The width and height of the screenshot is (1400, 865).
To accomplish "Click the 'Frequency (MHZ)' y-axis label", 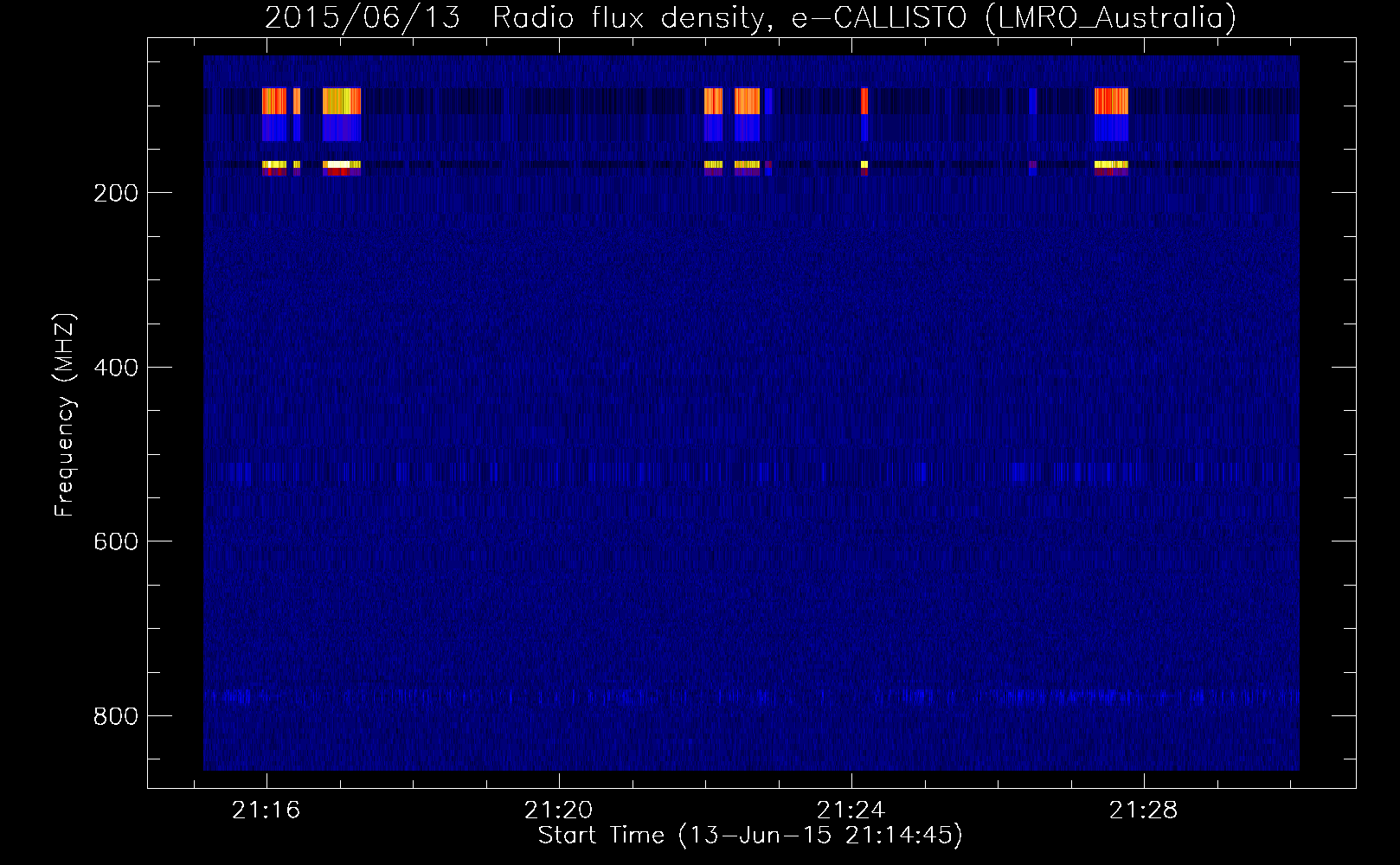I will coord(65,414).
